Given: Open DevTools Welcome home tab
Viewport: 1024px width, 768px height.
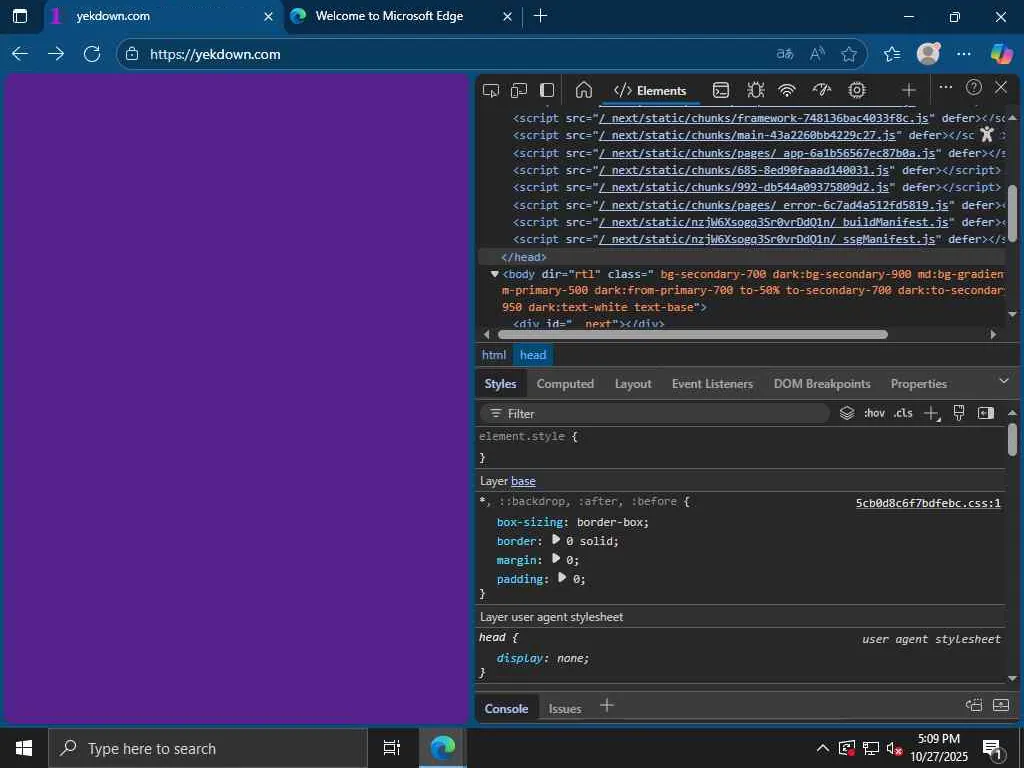Looking at the screenshot, I should click(x=584, y=90).
